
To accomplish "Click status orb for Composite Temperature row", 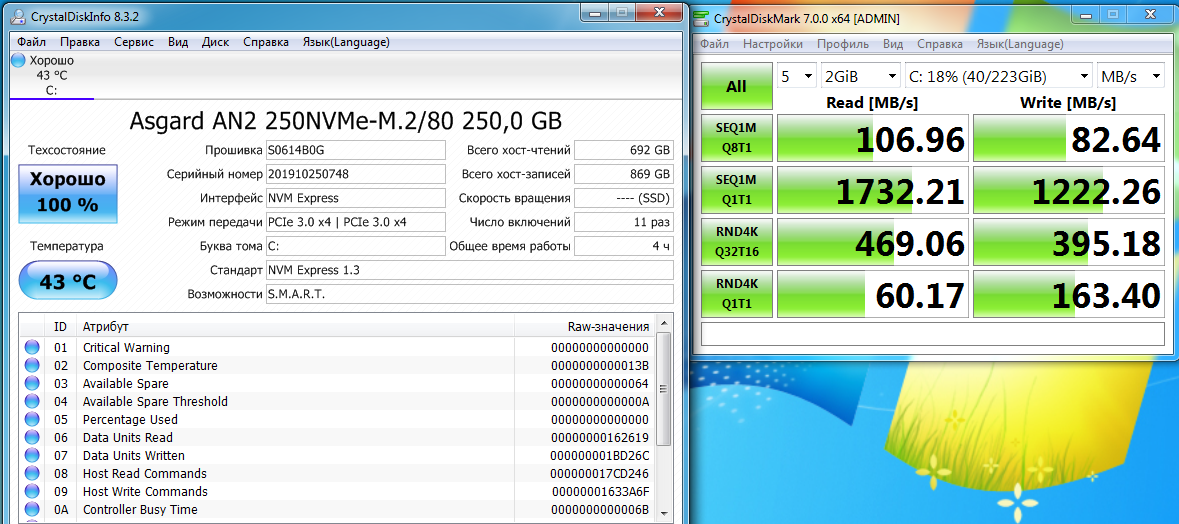I will tap(32, 365).
